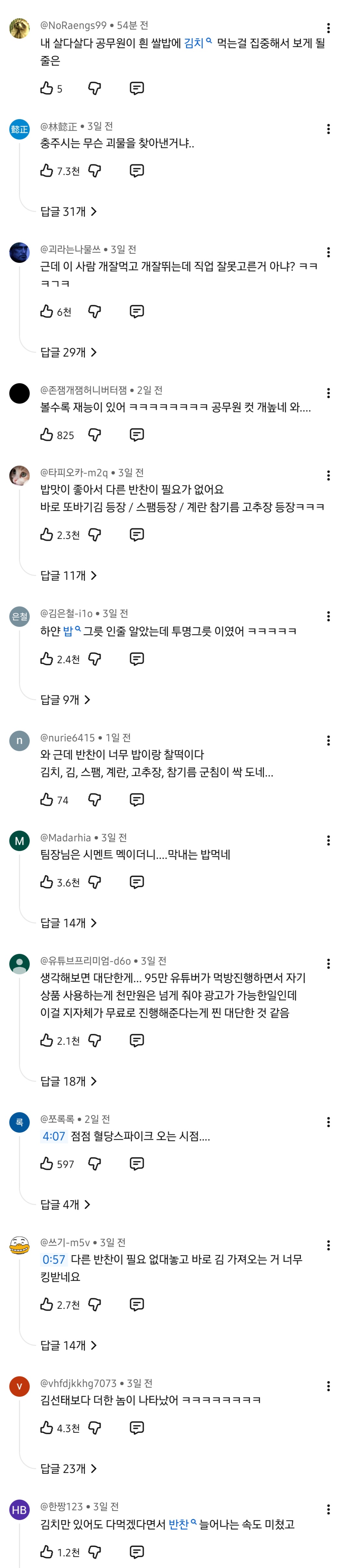Jump to the 4:07 timestamp link
This screenshot has width=348, height=1568.
[x=54, y=1136]
